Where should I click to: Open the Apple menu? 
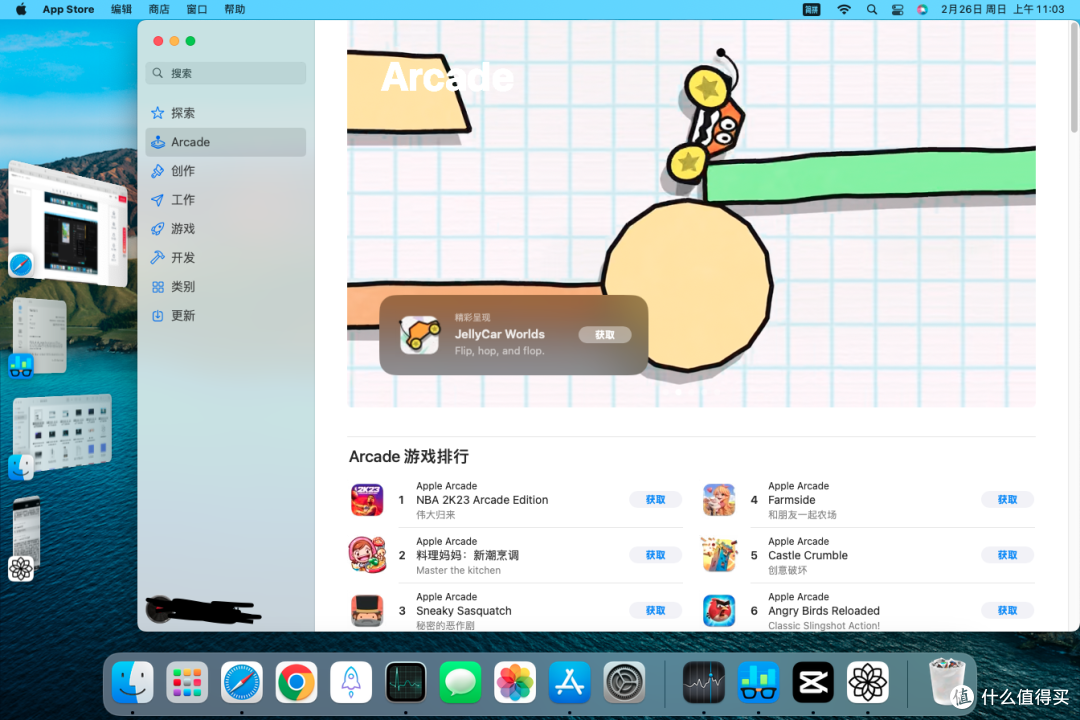click(21, 10)
